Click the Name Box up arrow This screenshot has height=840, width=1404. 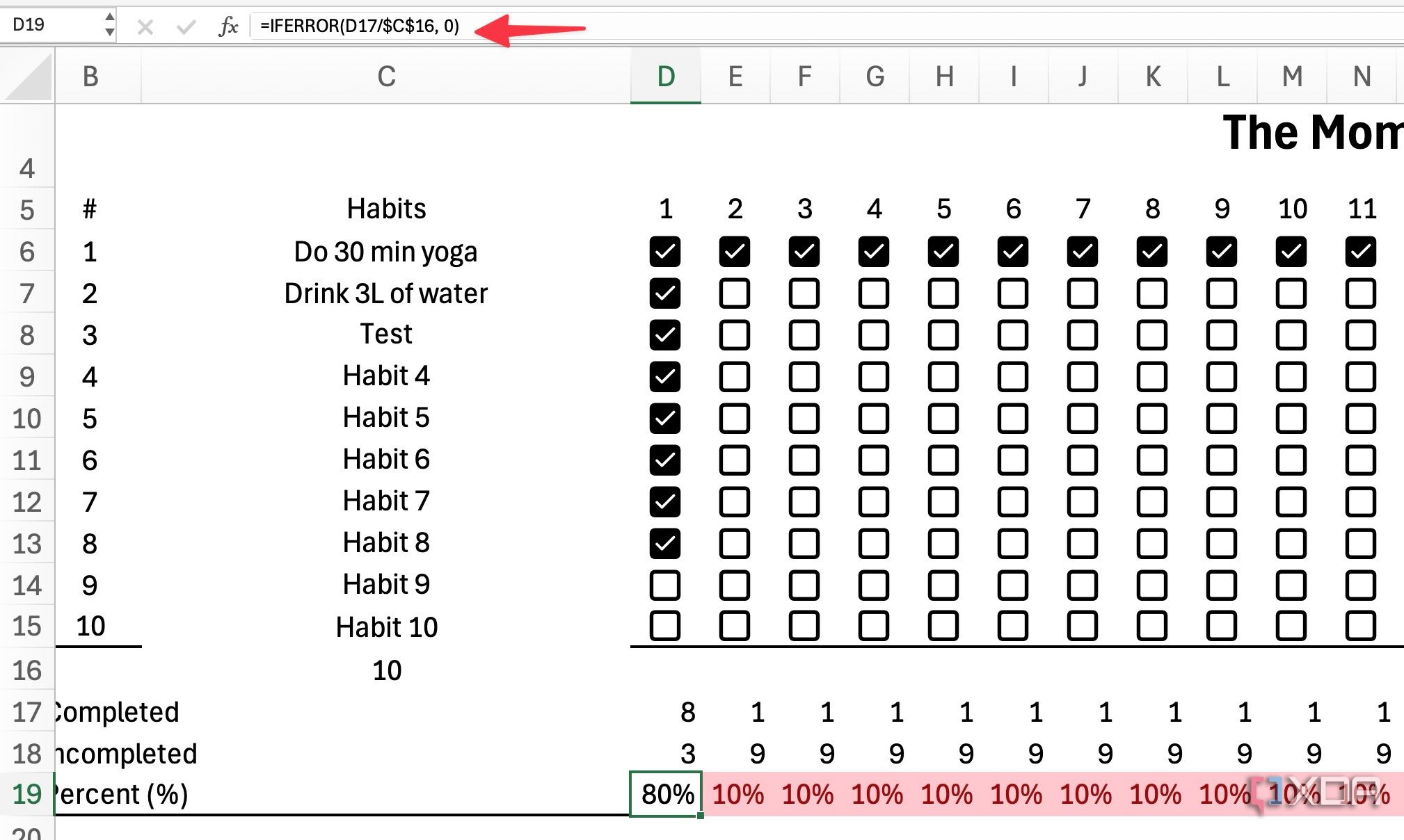point(110,18)
